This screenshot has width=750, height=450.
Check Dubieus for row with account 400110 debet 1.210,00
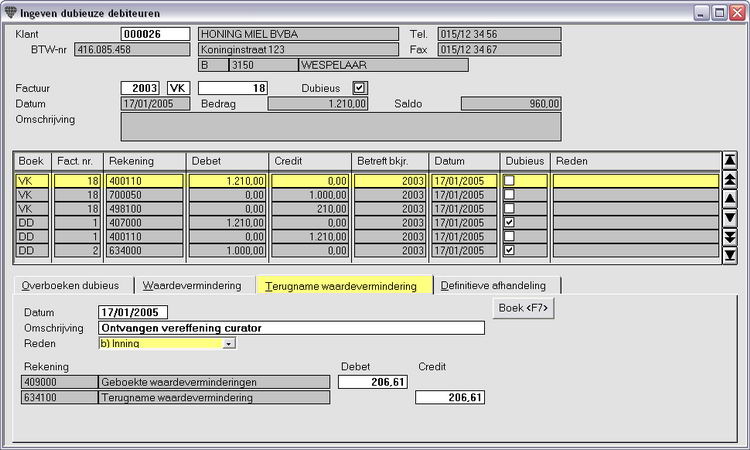509,180
